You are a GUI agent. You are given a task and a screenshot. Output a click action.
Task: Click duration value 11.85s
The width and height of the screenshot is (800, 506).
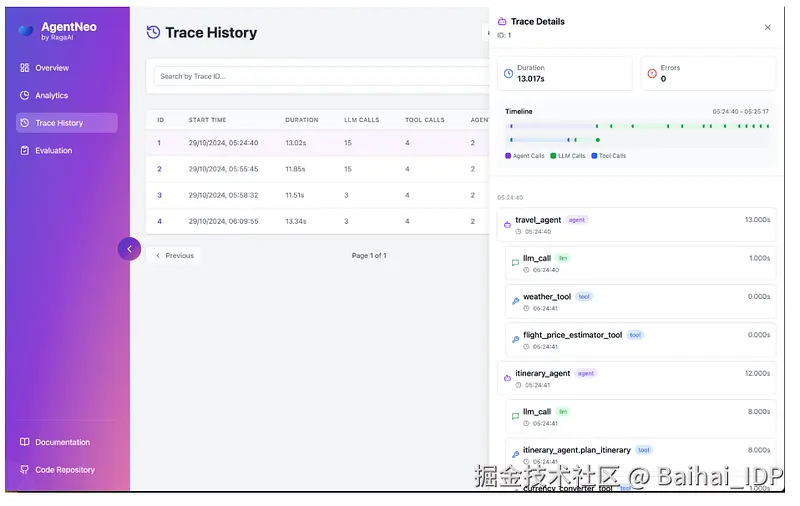tap(295, 169)
